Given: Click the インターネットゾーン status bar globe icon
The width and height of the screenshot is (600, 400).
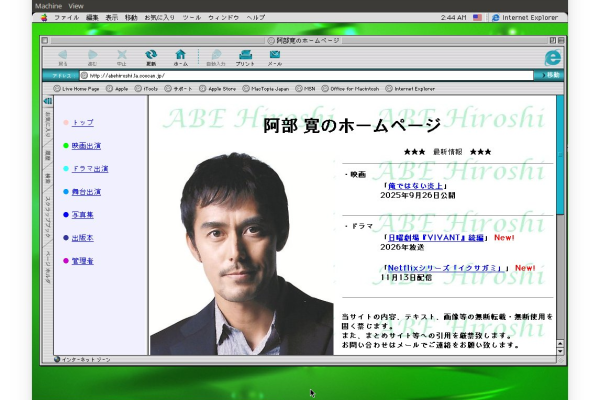Looking at the screenshot, I should point(57,359).
